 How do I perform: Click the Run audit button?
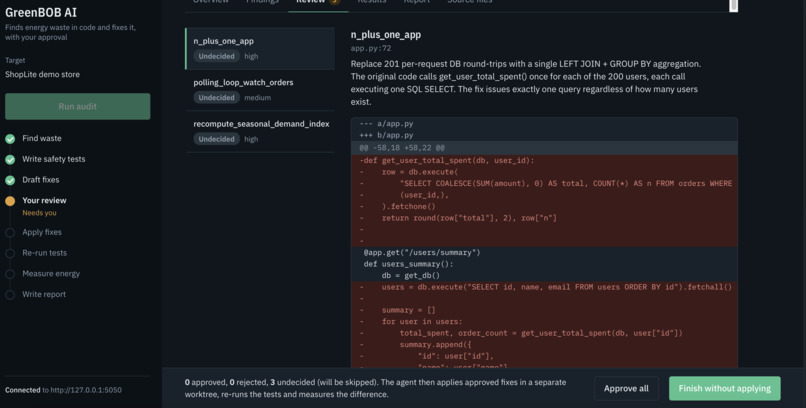pyautogui.click(x=78, y=106)
